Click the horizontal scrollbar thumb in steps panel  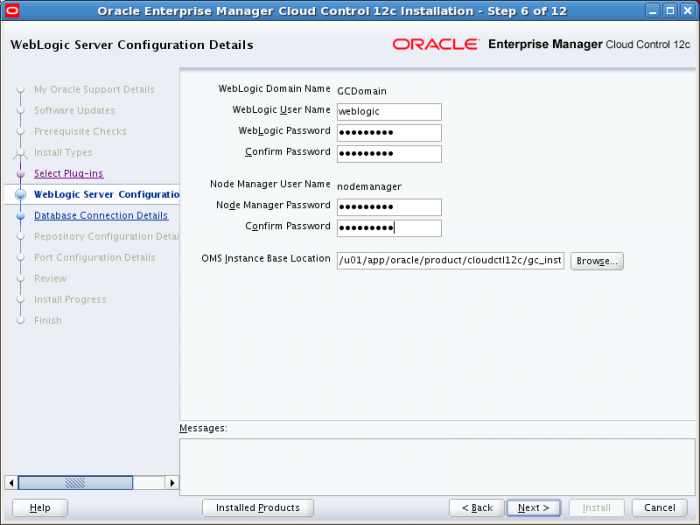pyautogui.click(x=75, y=483)
